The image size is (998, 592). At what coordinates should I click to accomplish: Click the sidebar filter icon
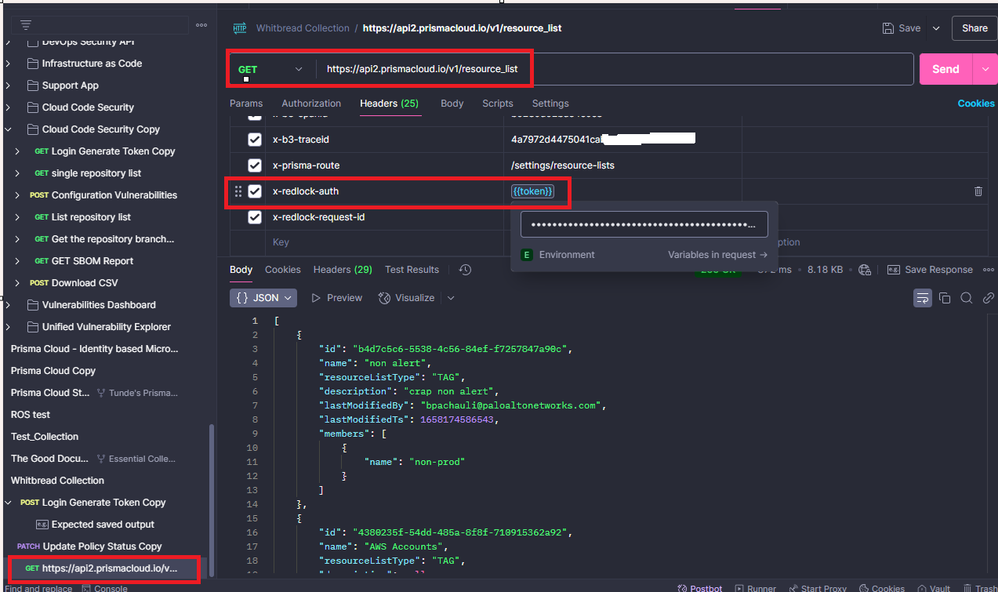[x=26, y=25]
